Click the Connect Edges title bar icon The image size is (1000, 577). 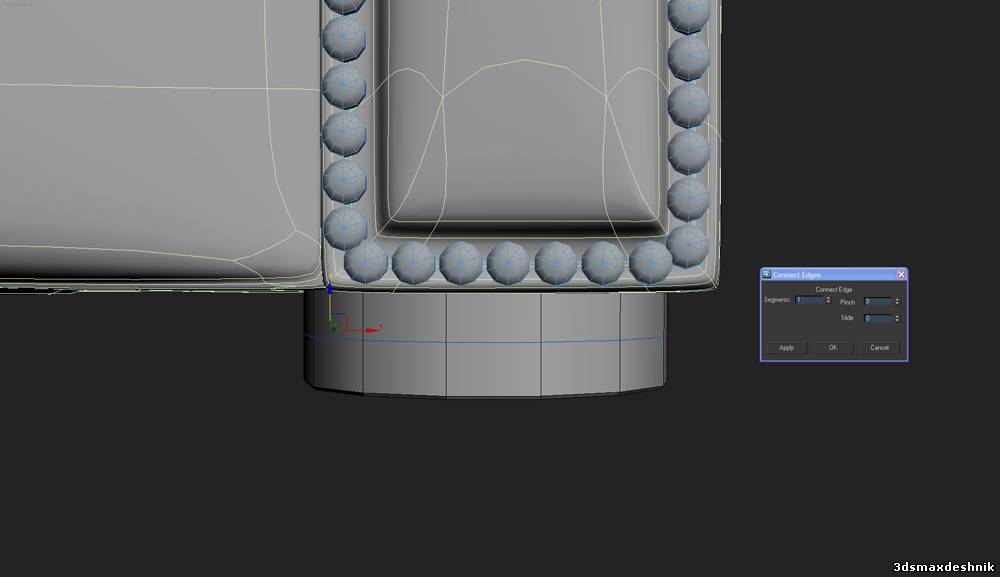pyautogui.click(x=767, y=275)
